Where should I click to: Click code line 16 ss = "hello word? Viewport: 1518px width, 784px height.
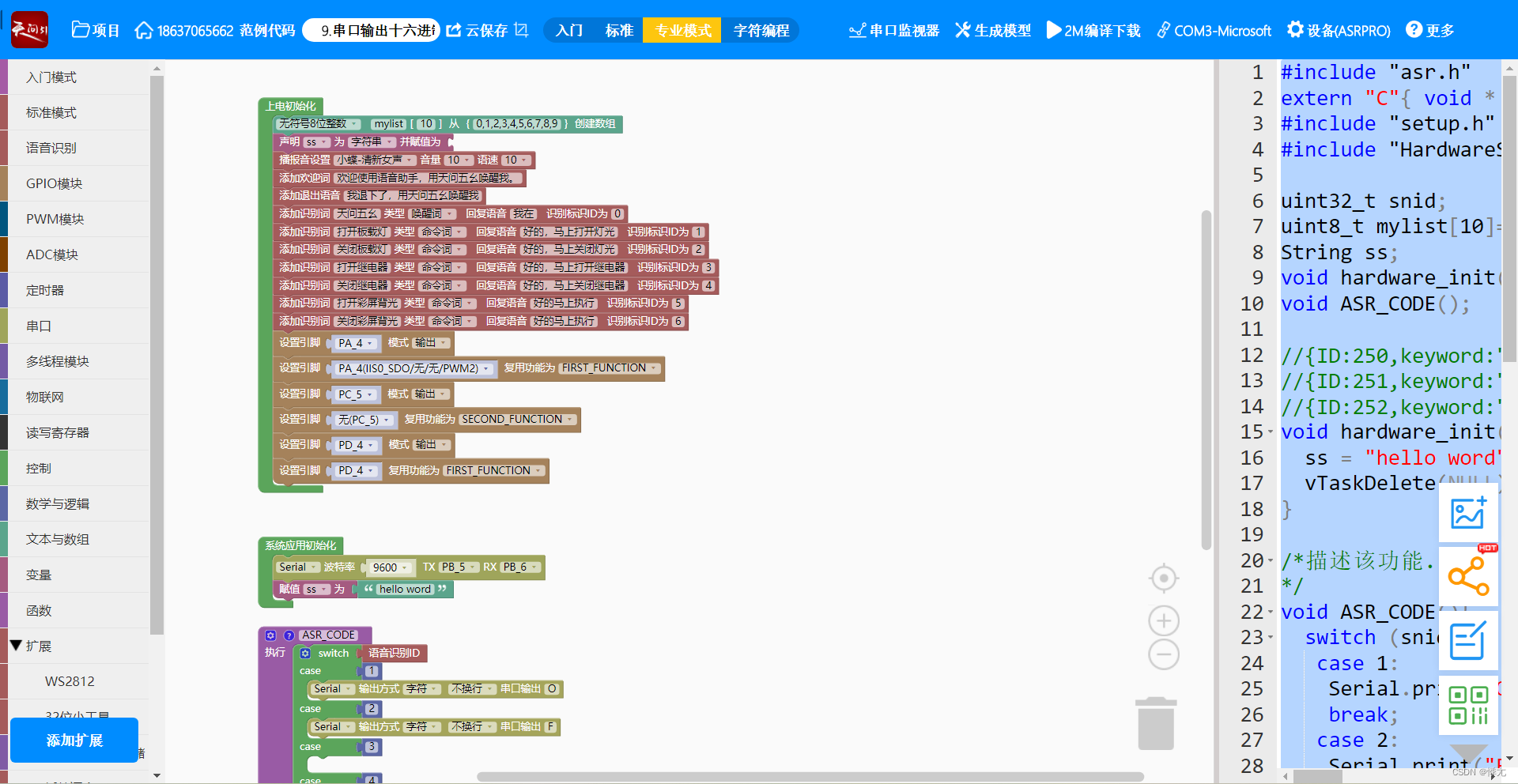coord(1402,458)
